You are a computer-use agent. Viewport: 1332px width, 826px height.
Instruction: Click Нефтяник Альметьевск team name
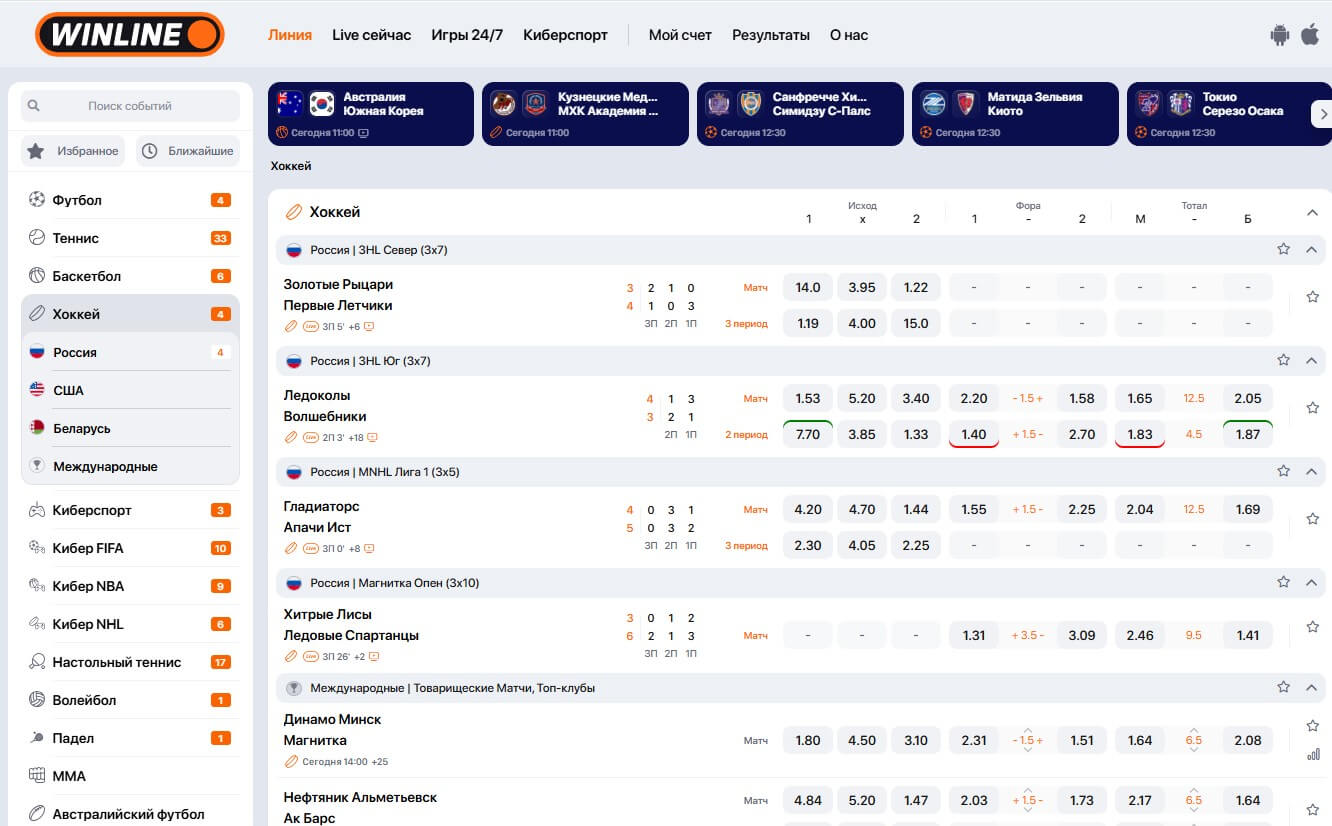[360, 797]
